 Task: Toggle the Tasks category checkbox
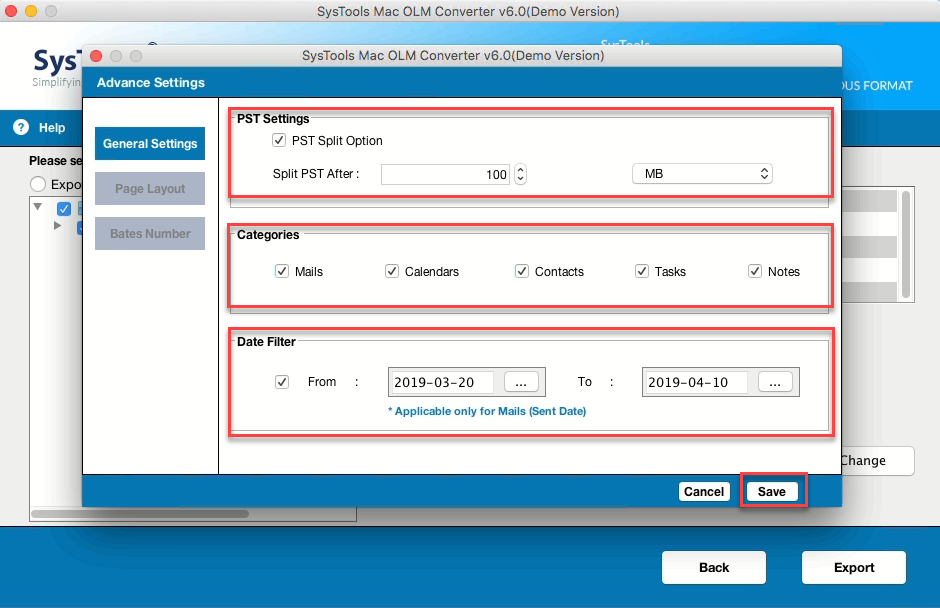pyautogui.click(x=642, y=271)
